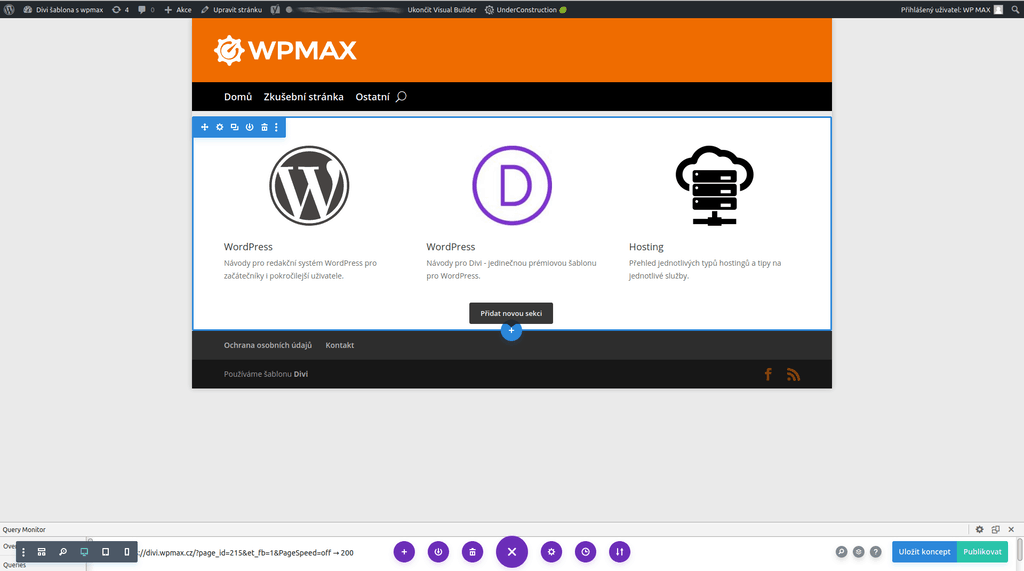Select the WordPress logo image module
Viewport: 1024px width, 571px height.
coord(309,186)
